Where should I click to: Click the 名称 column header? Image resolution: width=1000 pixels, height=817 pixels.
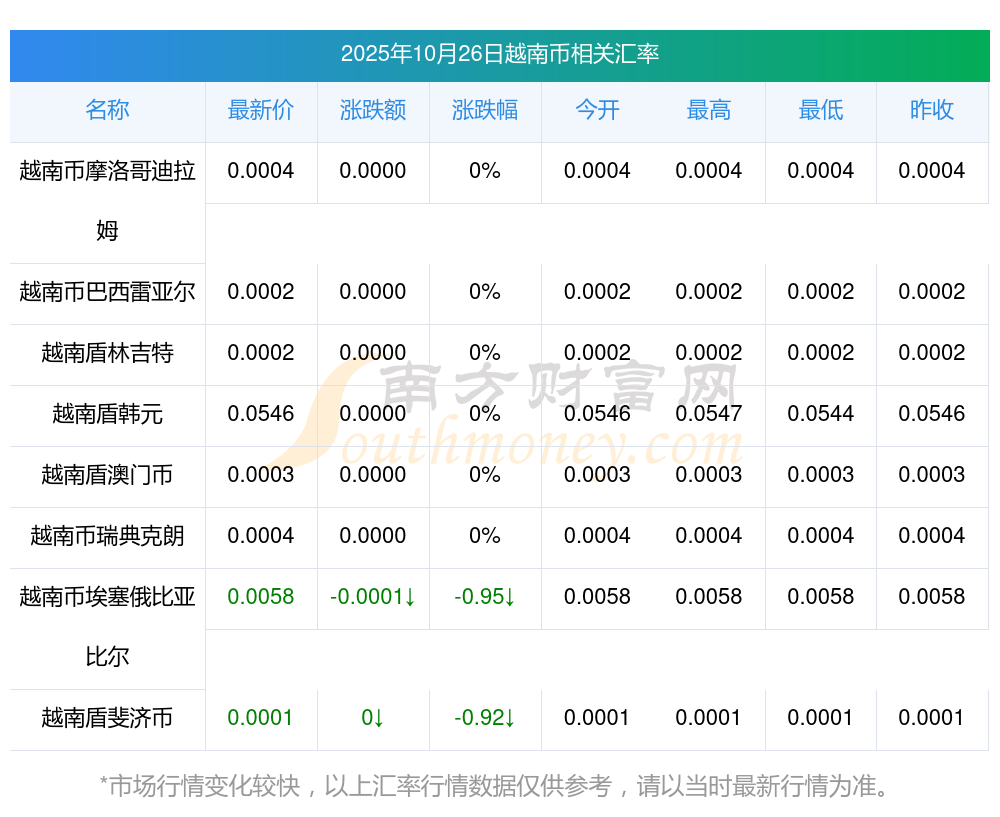[x=107, y=111]
